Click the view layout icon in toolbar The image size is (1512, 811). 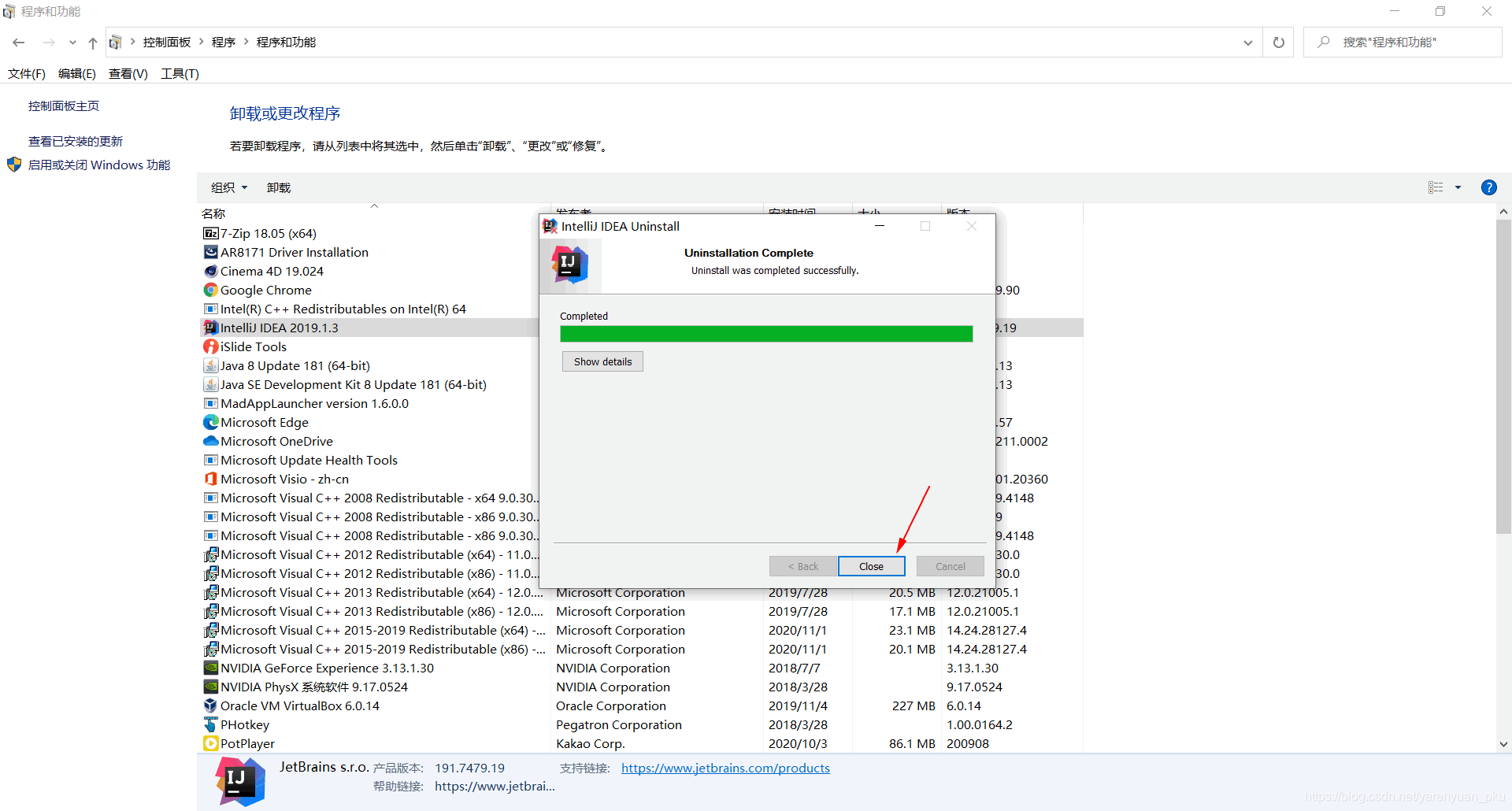point(1436,187)
